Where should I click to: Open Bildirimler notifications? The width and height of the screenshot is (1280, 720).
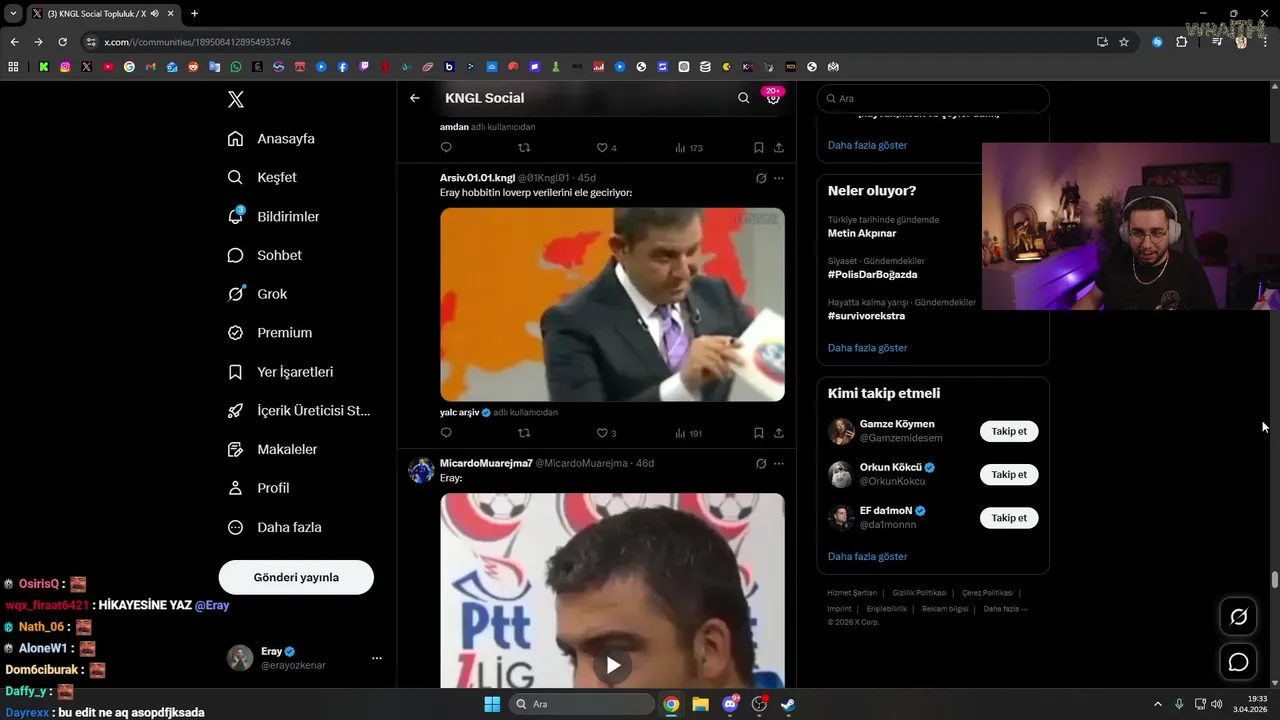pyautogui.click(x=273, y=216)
